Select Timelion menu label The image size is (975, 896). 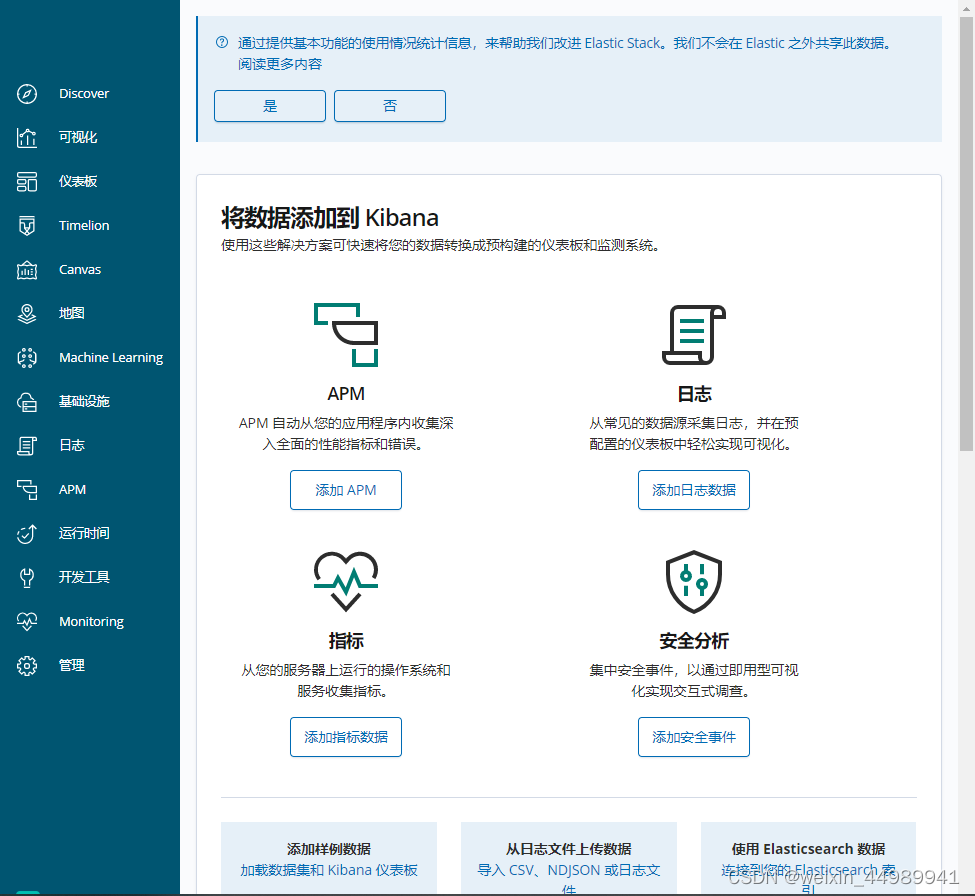(84, 226)
